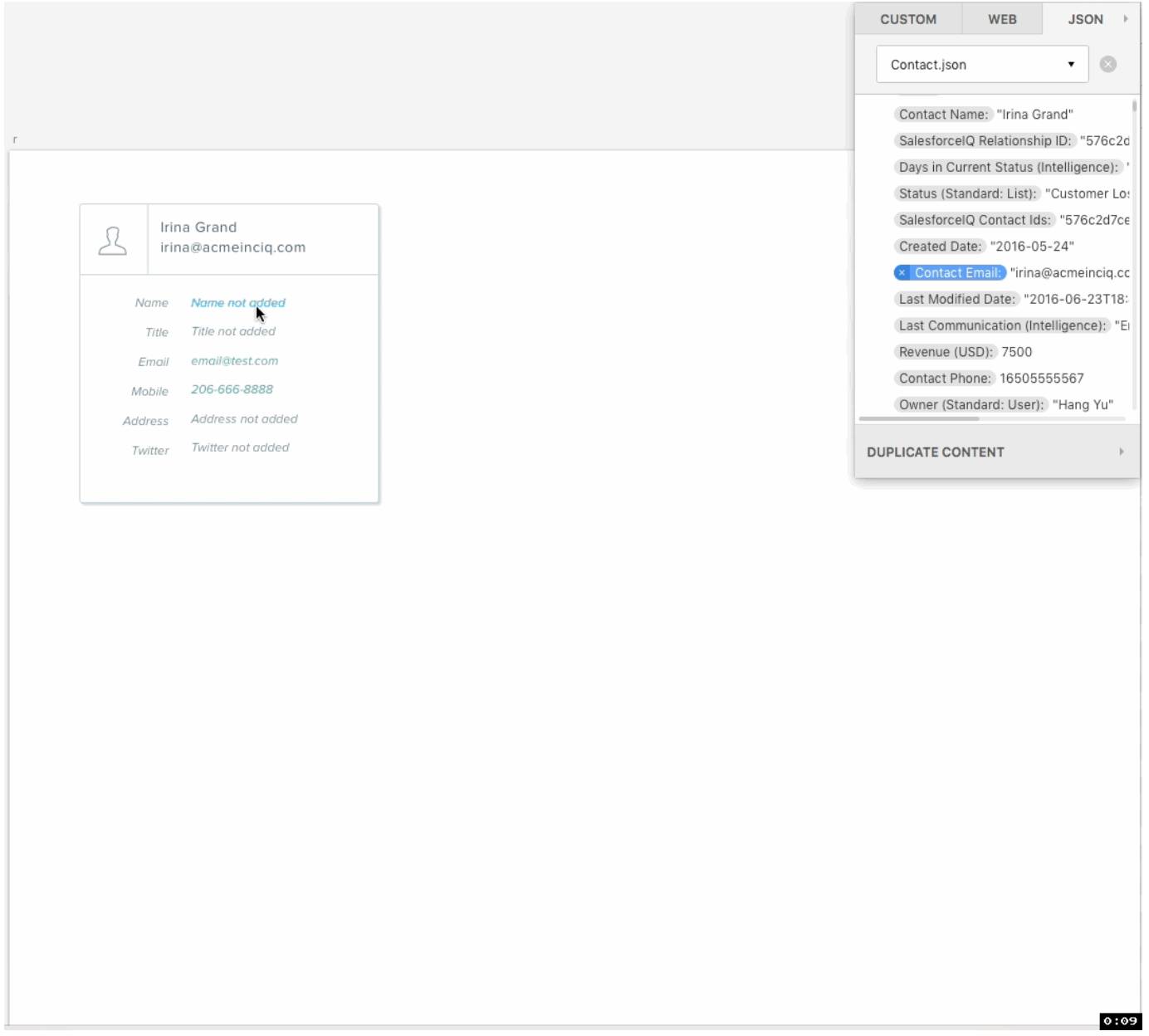The height and width of the screenshot is (1036, 1149).
Task: Click the 'email@test.com' field value
Action: pyautogui.click(x=235, y=361)
